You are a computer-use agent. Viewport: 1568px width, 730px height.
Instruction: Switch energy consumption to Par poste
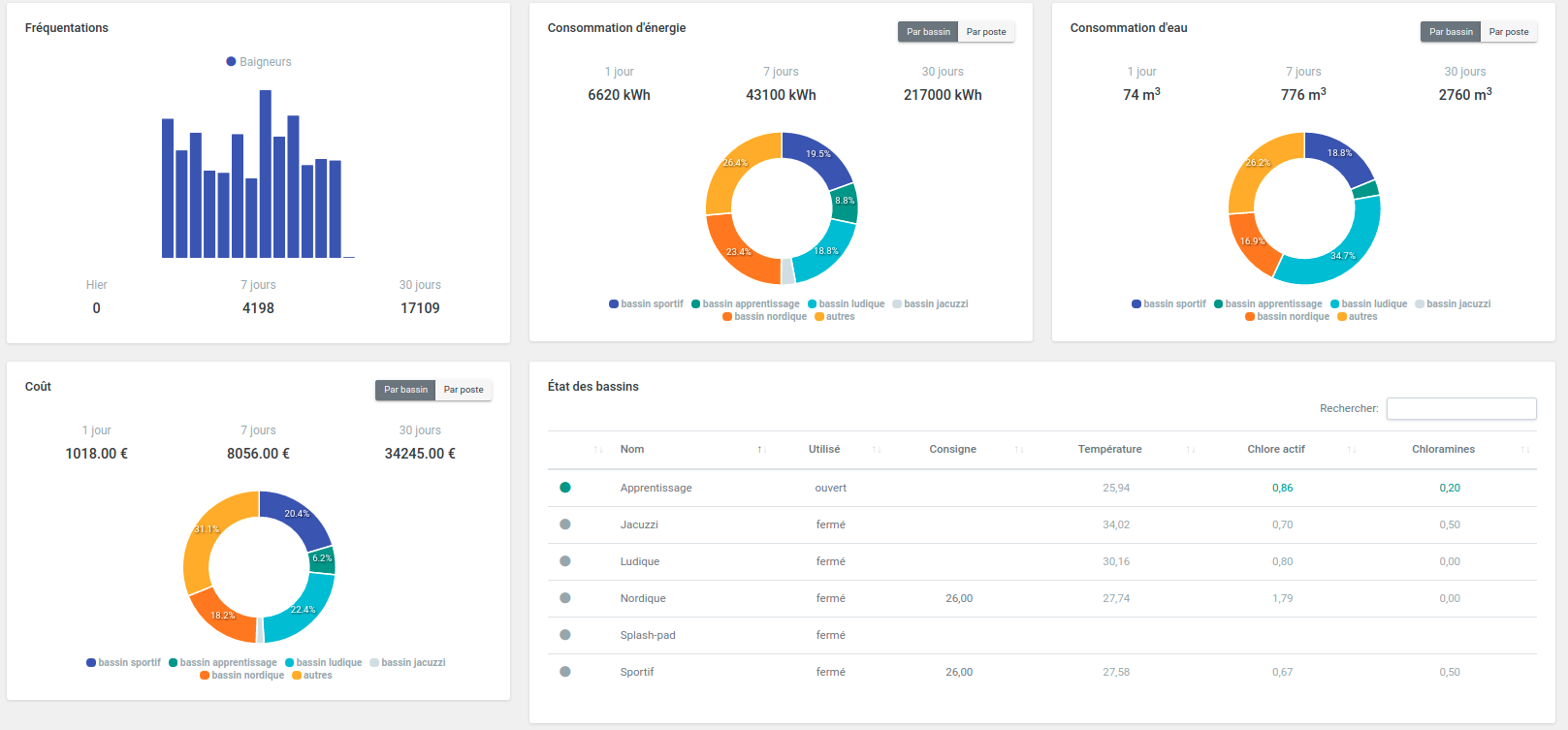point(985,32)
